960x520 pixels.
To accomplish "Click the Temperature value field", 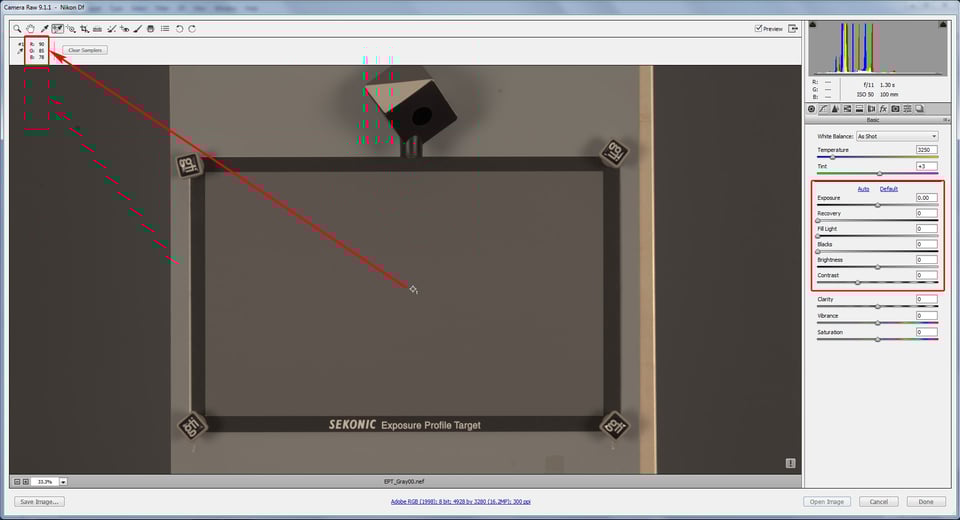I will point(927,149).
